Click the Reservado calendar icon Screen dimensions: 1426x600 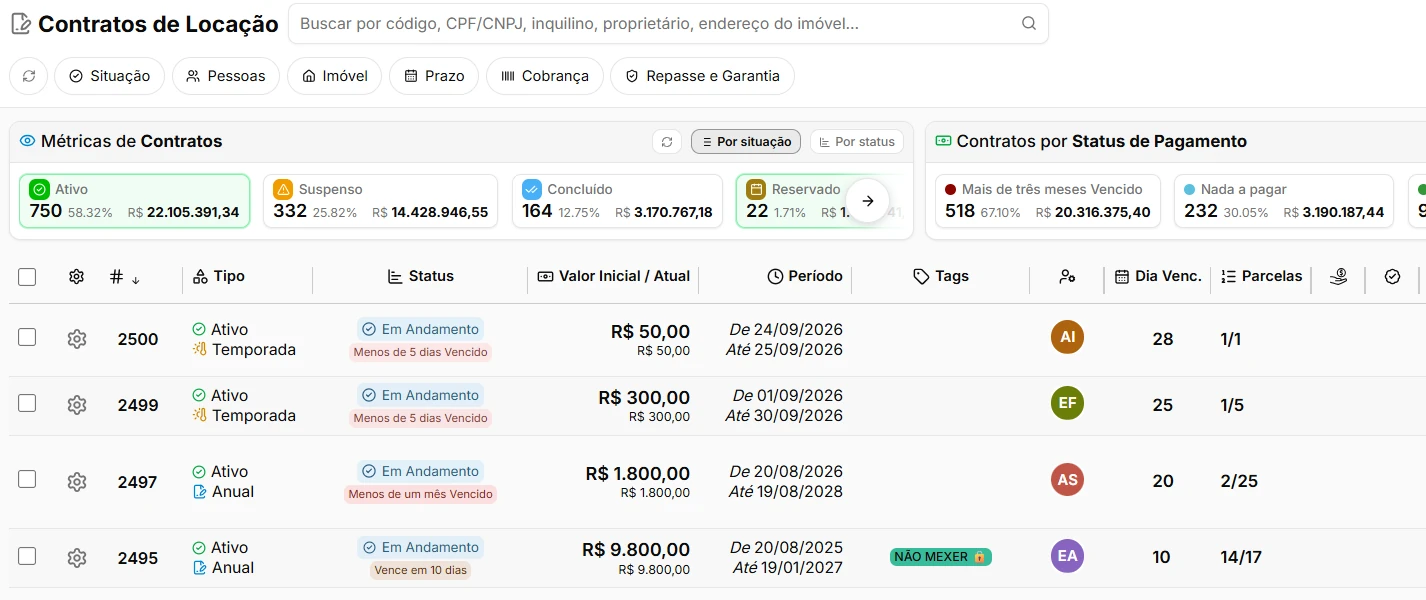(x=756, y=189)
